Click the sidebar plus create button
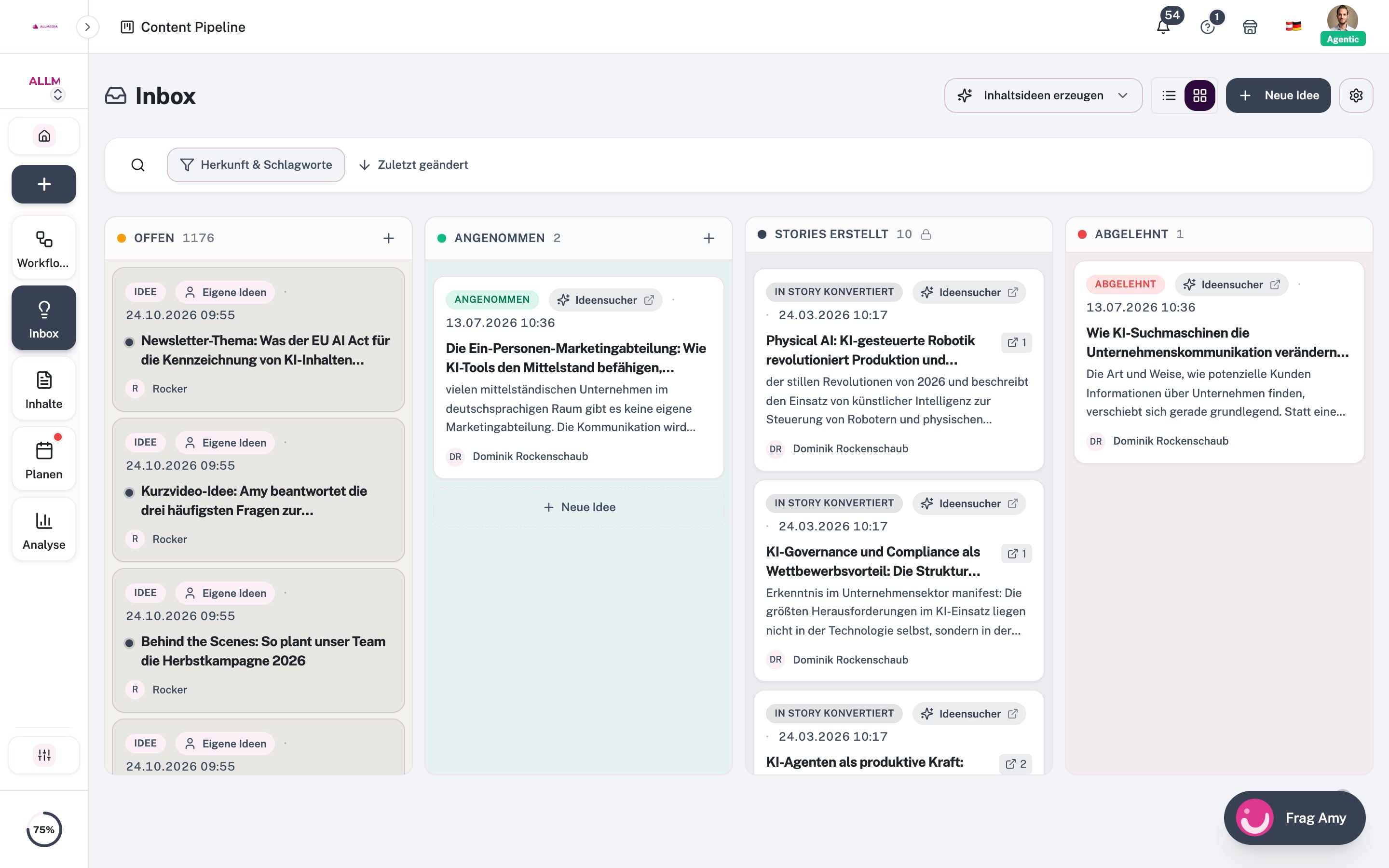The height and width of the screenshot is (868, 1389). coord(44,184)
